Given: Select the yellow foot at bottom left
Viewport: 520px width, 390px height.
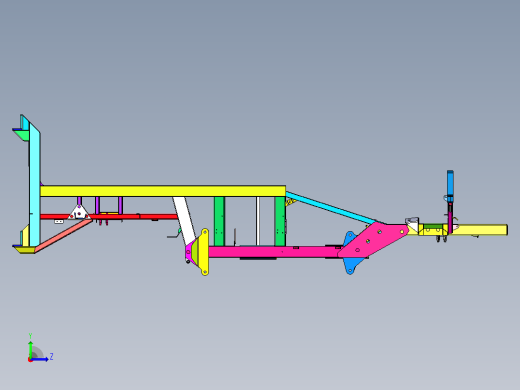Looking at the screenshot, I should pos(26,250).
